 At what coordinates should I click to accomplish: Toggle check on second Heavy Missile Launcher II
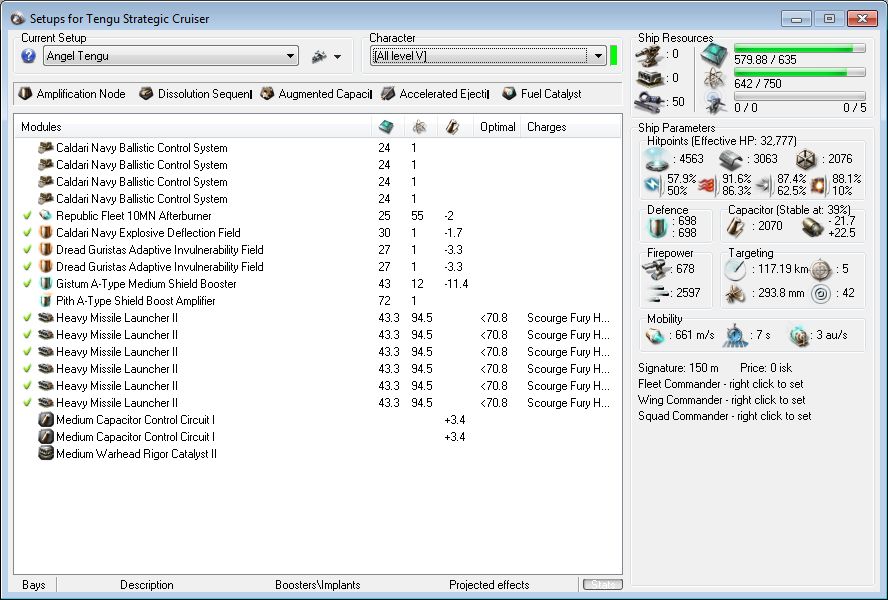[27, 335]
